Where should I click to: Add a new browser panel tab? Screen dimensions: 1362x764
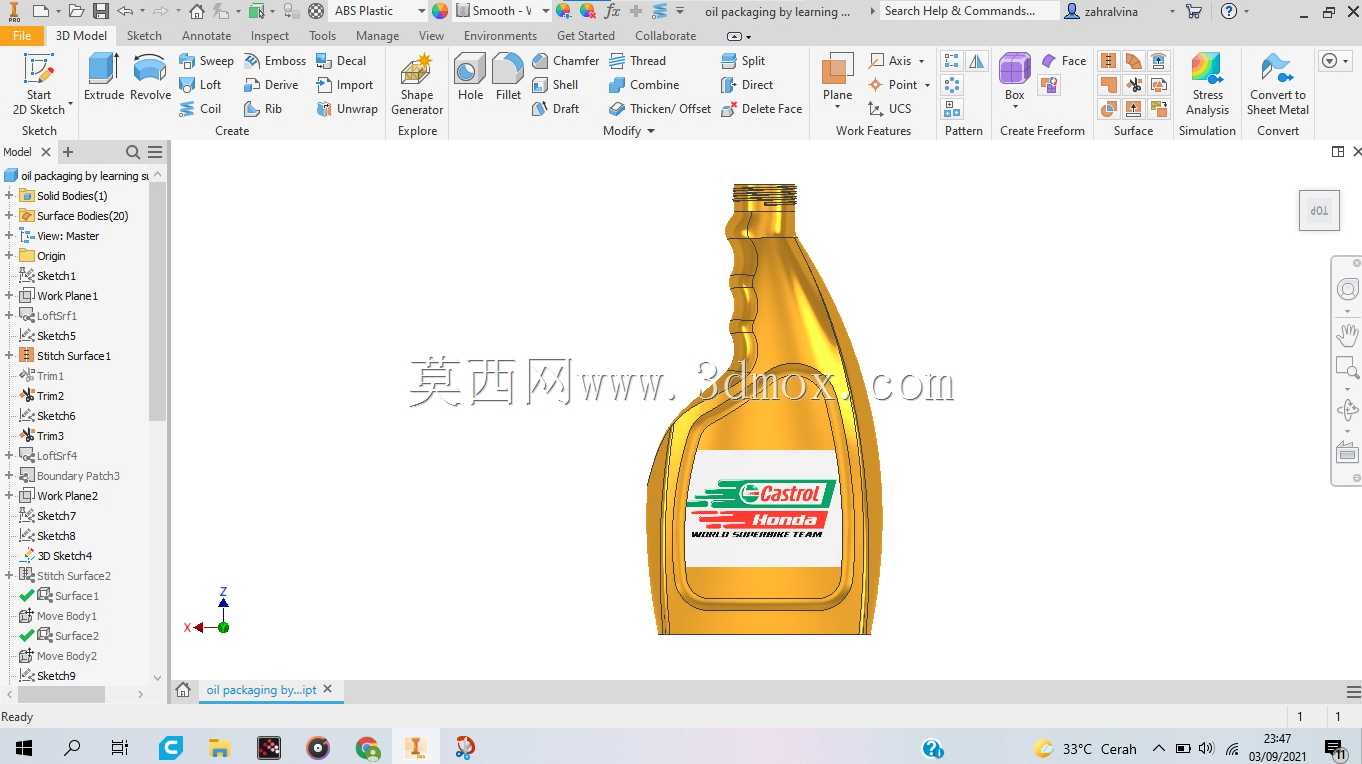click(x=68, y=152)
